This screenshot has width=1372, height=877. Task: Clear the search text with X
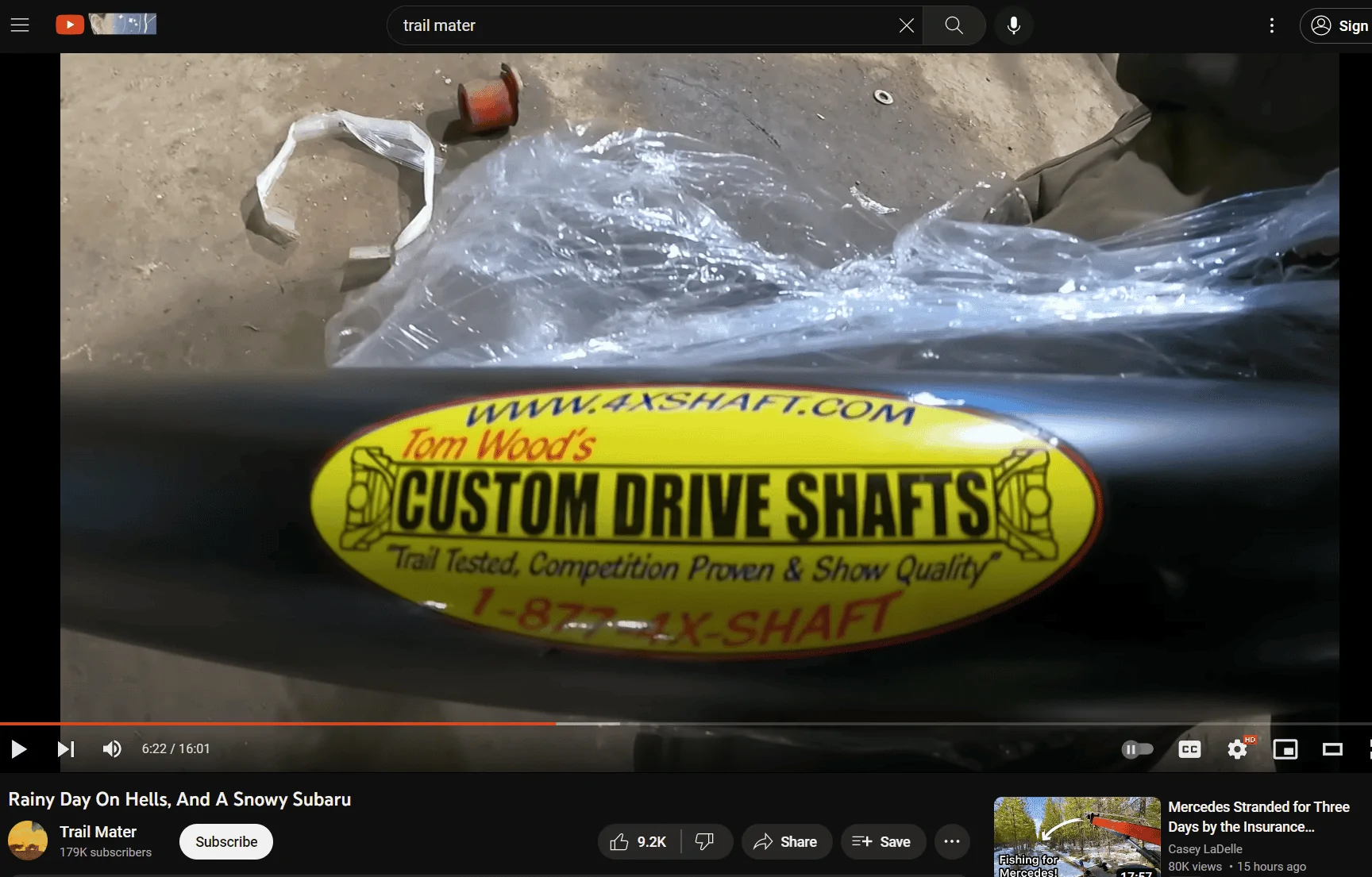click(x=906, y=25)
